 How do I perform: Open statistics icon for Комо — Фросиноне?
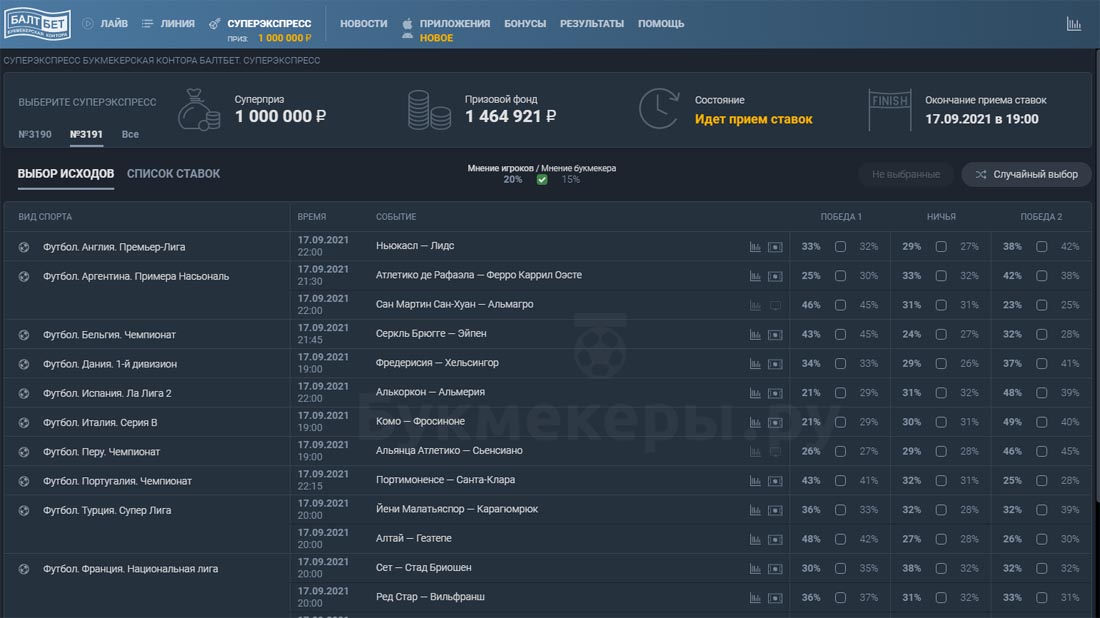point(755,423)
